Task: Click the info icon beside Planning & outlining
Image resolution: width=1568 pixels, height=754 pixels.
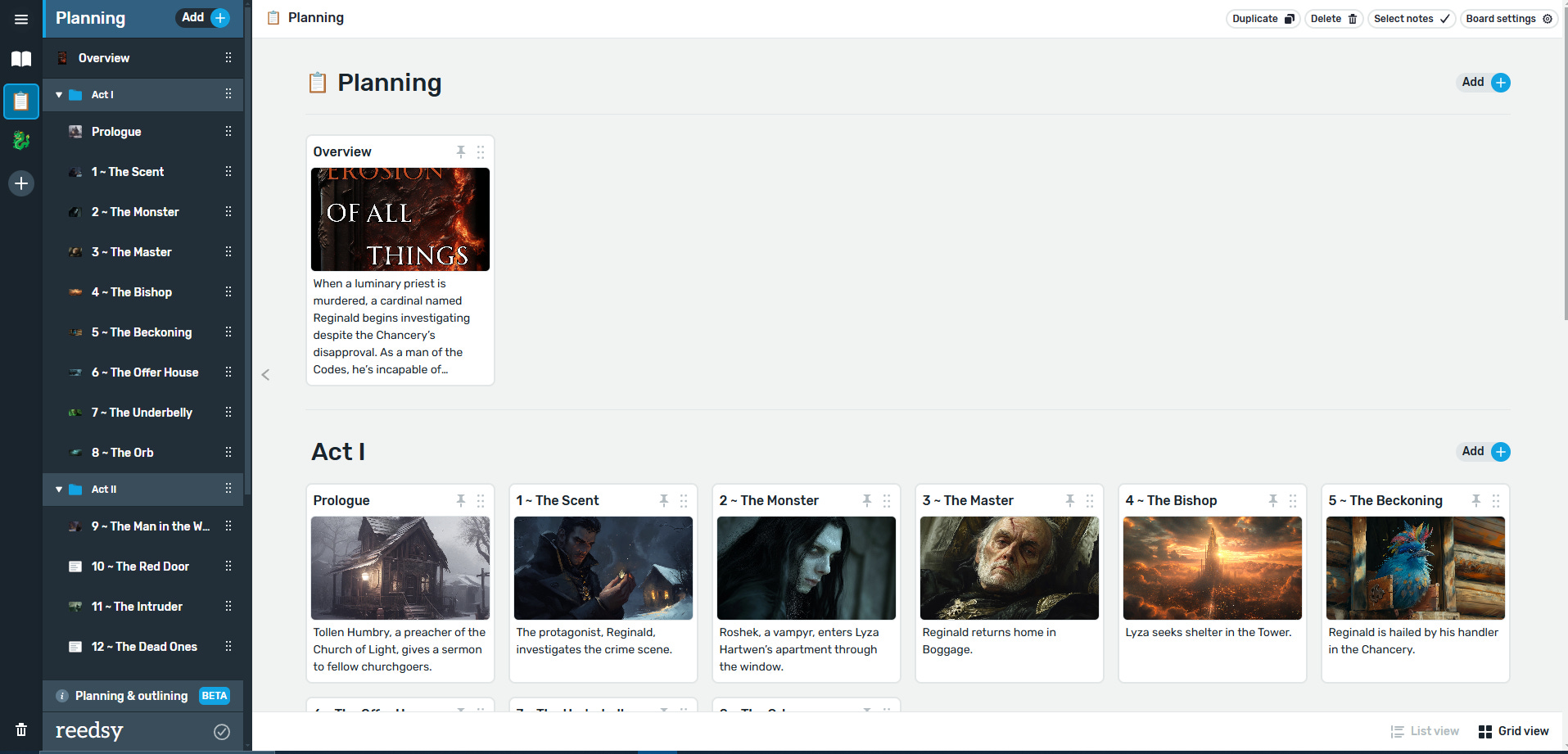Action: 61,696
